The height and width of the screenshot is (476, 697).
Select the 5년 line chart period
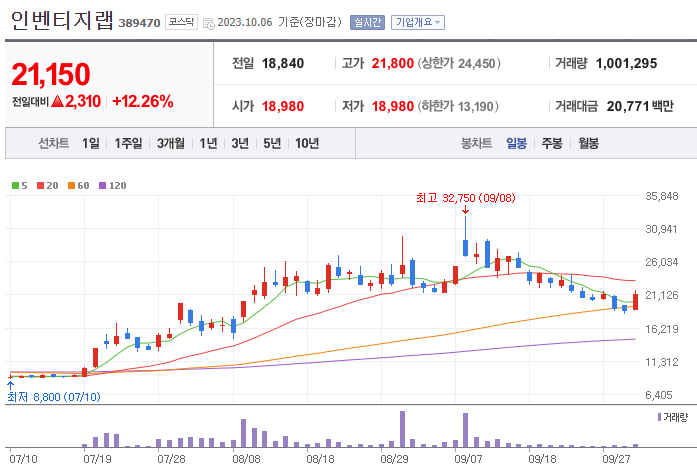(x=272, y=144)
